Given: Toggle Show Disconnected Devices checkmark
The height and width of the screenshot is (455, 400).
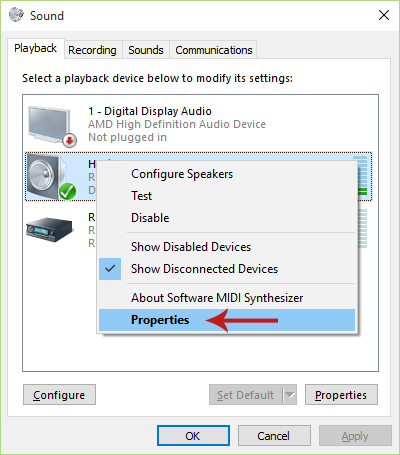Looking at the screenshot, I should [110, 269].
